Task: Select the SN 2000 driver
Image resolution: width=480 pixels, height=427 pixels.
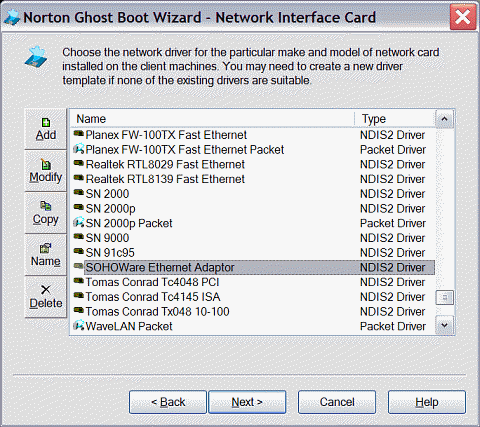Action: (x=253, y=194)
